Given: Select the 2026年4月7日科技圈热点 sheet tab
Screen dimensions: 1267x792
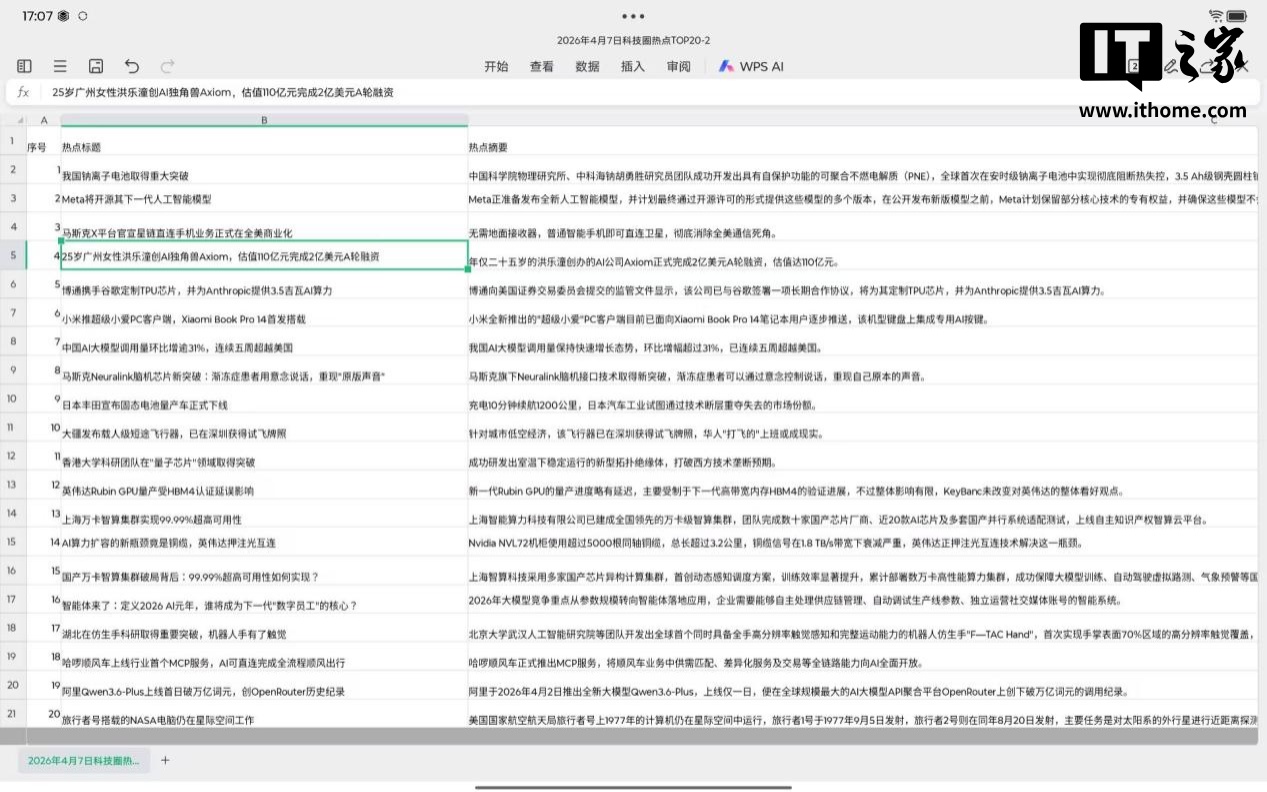Looking at the screenshot, I should 85,760.
